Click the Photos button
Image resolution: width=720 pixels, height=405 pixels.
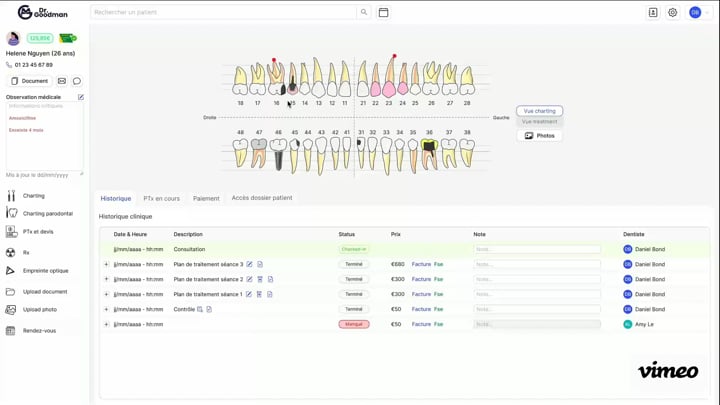point(539,135)
